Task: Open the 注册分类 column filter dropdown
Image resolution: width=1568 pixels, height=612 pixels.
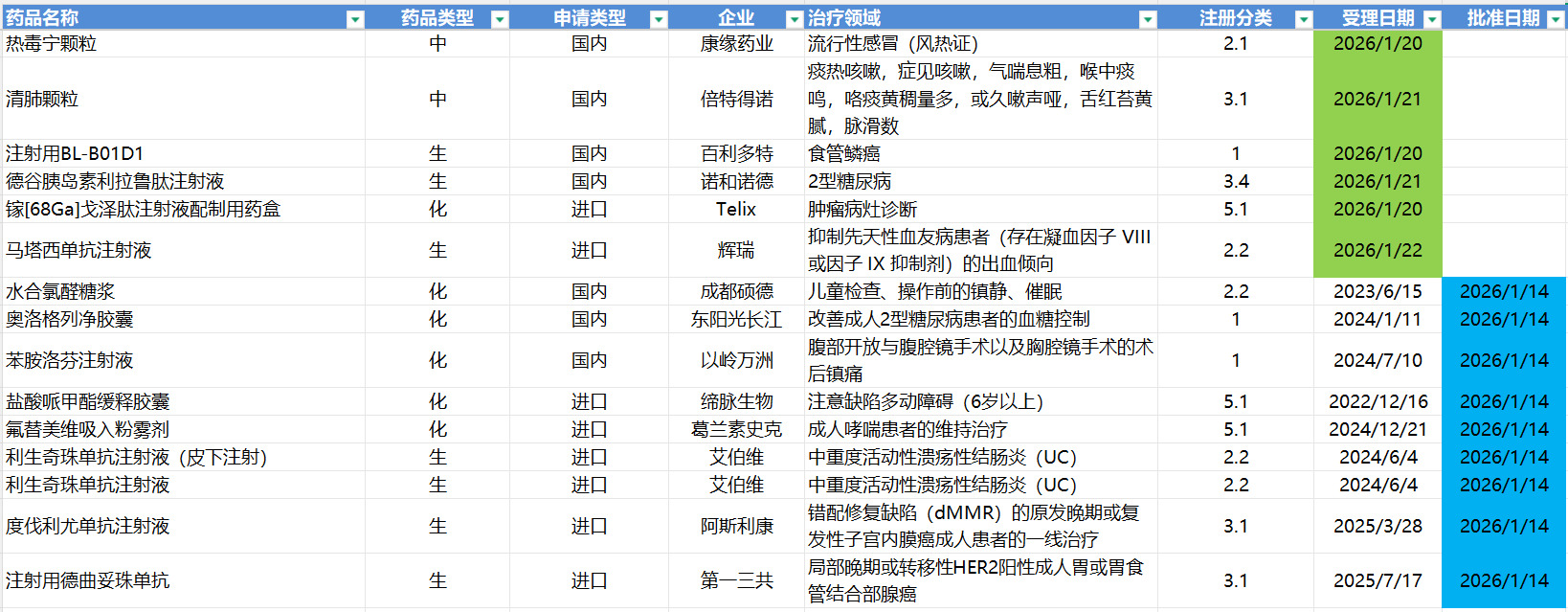Action: [x=1303, y=19]
